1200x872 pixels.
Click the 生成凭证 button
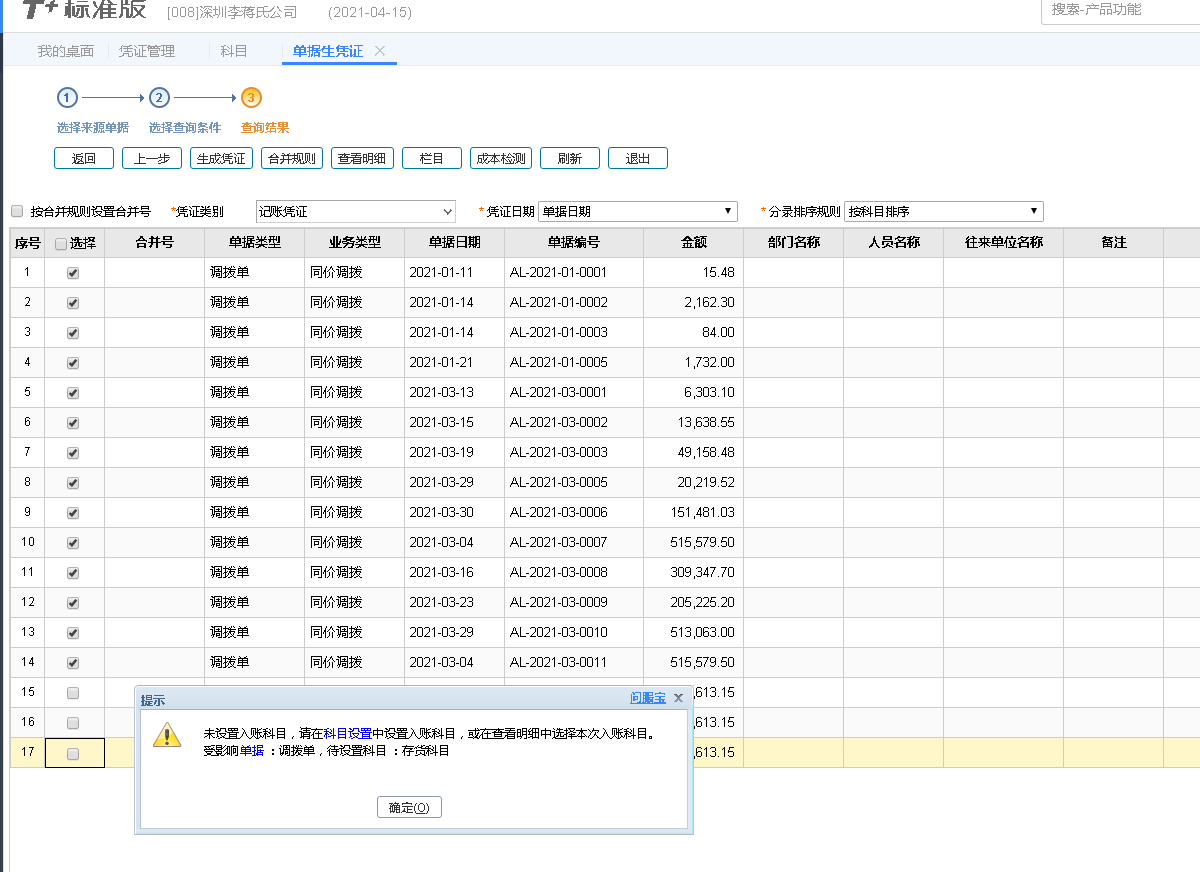click(221, 158)
